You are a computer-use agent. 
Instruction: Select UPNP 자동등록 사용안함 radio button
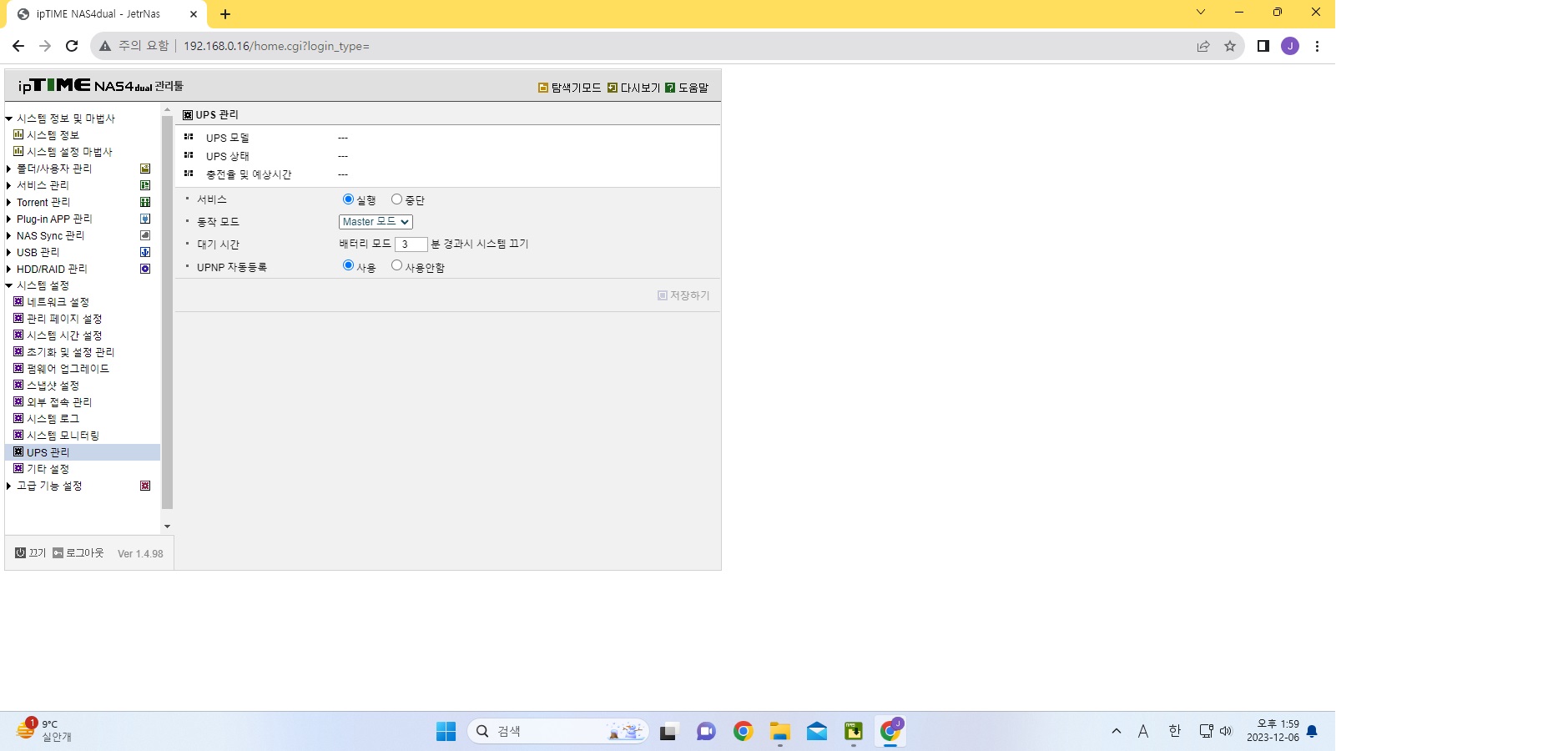click(396, 265)
